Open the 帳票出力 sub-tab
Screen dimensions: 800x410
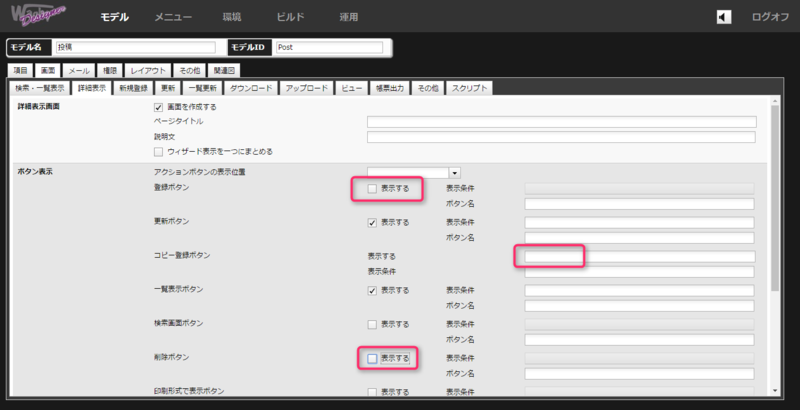coord(390,88)
